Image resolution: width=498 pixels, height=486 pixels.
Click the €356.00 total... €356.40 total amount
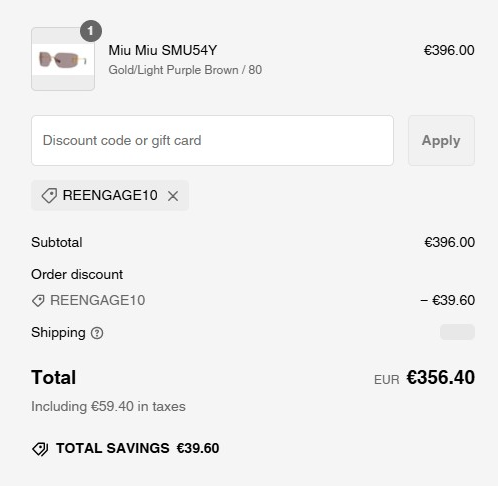[x=441, y=378]
